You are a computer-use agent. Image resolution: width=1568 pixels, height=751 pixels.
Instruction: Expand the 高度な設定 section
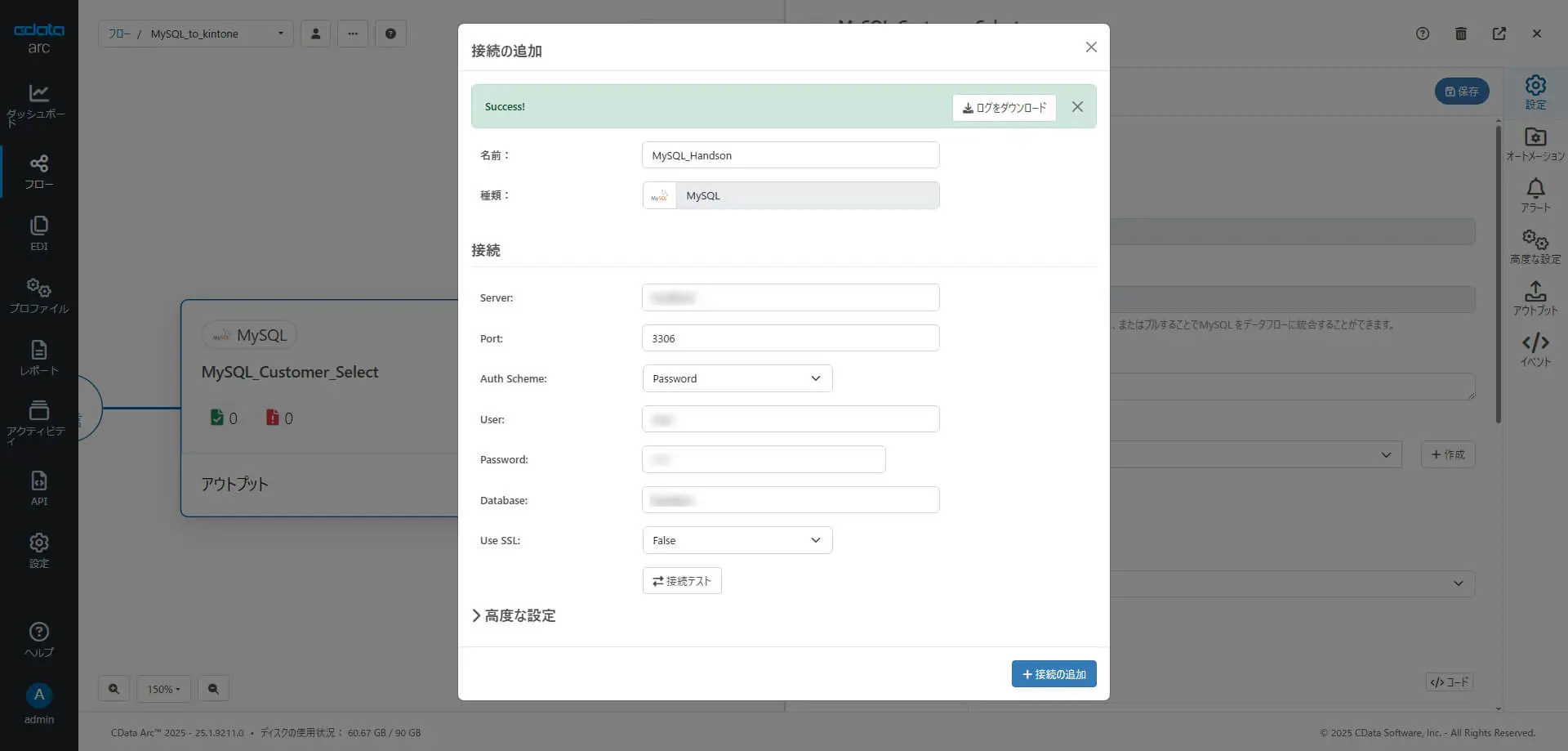[x=514, y=615]
